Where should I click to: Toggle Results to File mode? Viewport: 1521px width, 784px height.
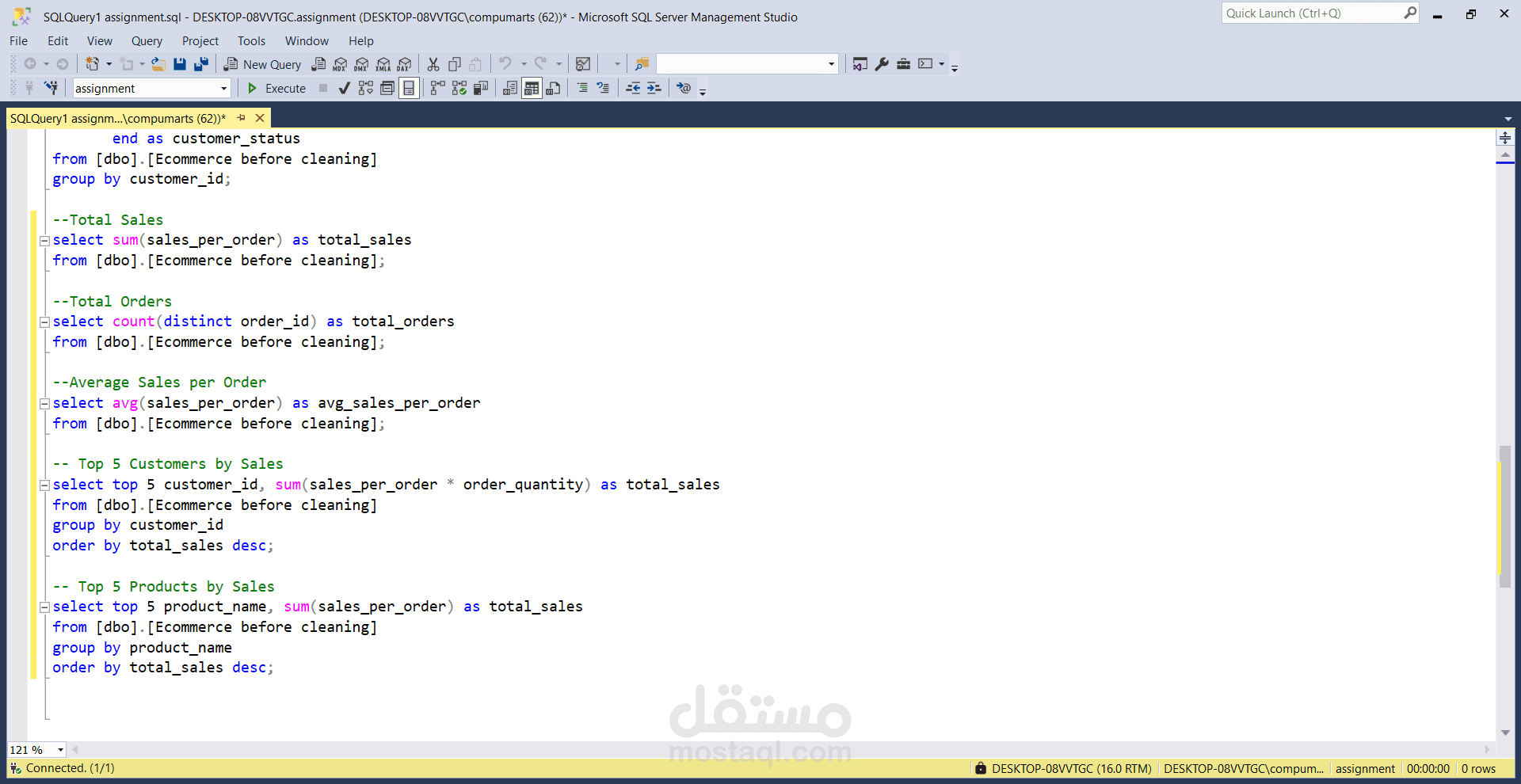click(x=553, y=88)
